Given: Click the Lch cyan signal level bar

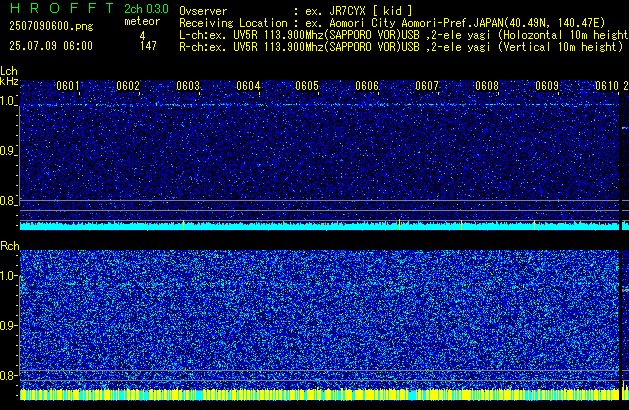Looking at the screenshot, I should [319, 225].
